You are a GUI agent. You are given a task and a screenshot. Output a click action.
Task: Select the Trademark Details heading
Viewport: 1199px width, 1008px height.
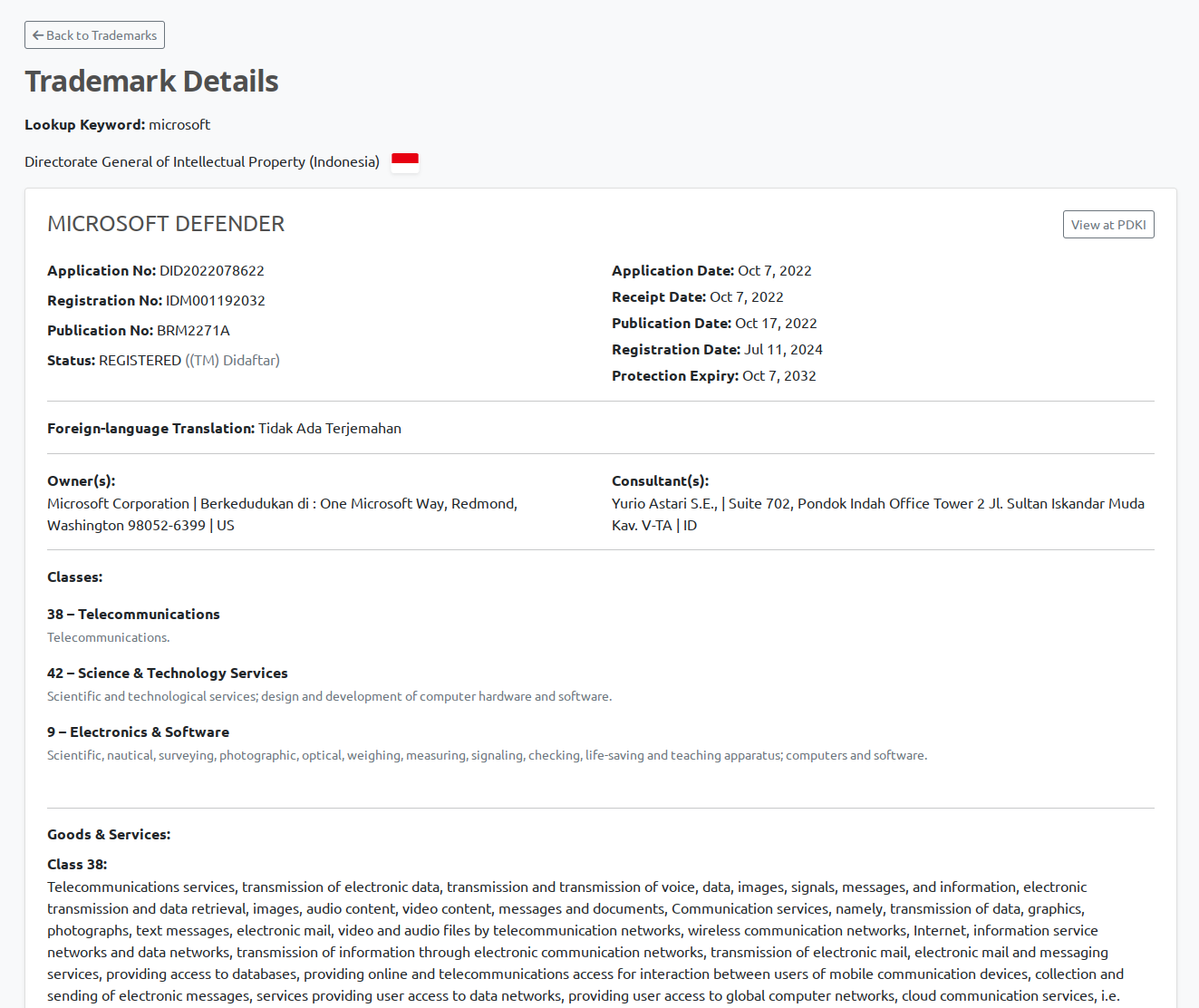click(151, 82)
